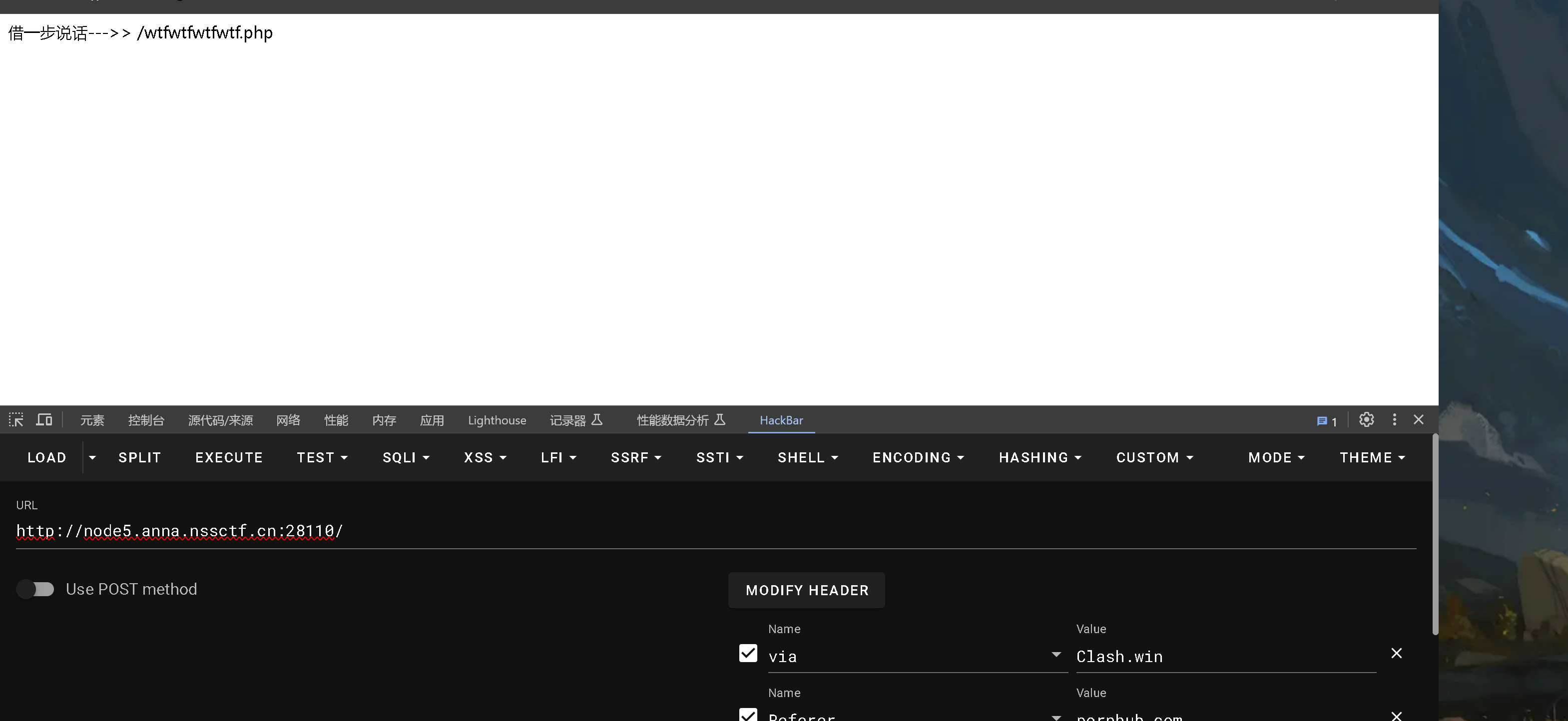
Task: Switch to the 网络 tab
Action: pos(288,420)
